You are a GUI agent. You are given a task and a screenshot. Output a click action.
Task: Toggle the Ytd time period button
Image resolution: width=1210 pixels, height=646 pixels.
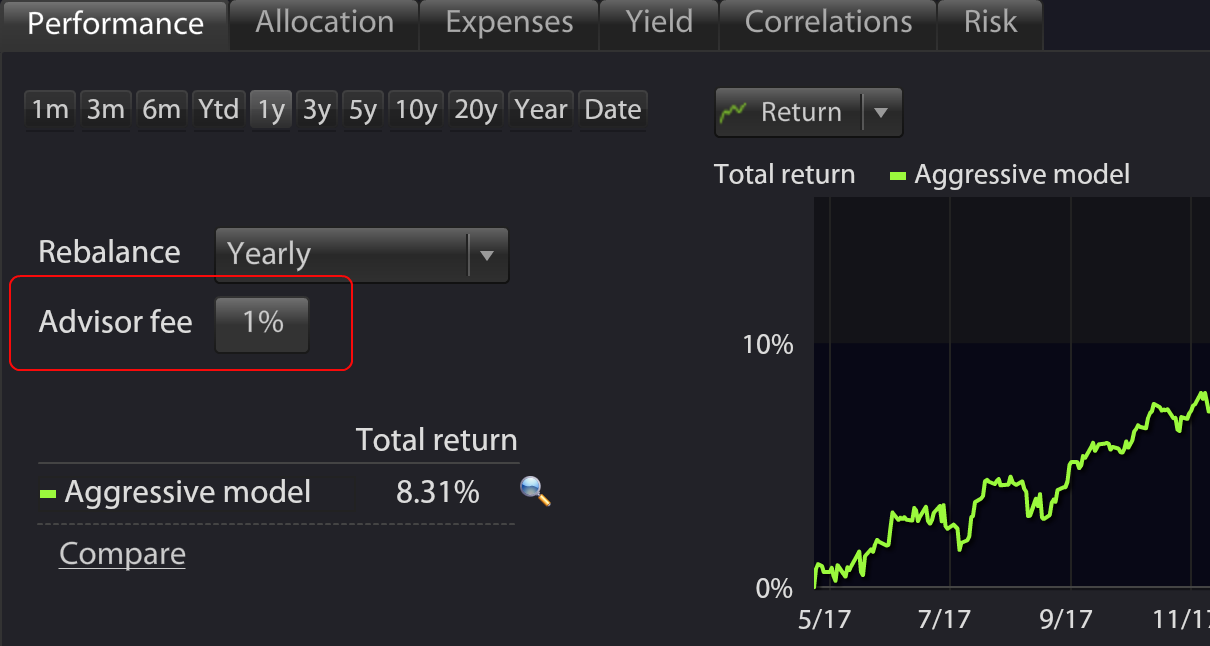[218, 110]
